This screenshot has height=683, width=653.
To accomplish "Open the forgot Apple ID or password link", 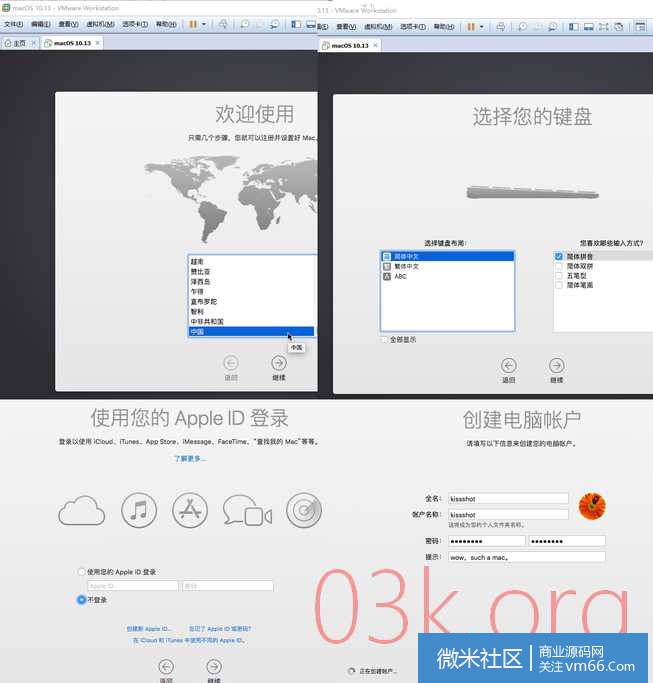I will click(220, 629).
